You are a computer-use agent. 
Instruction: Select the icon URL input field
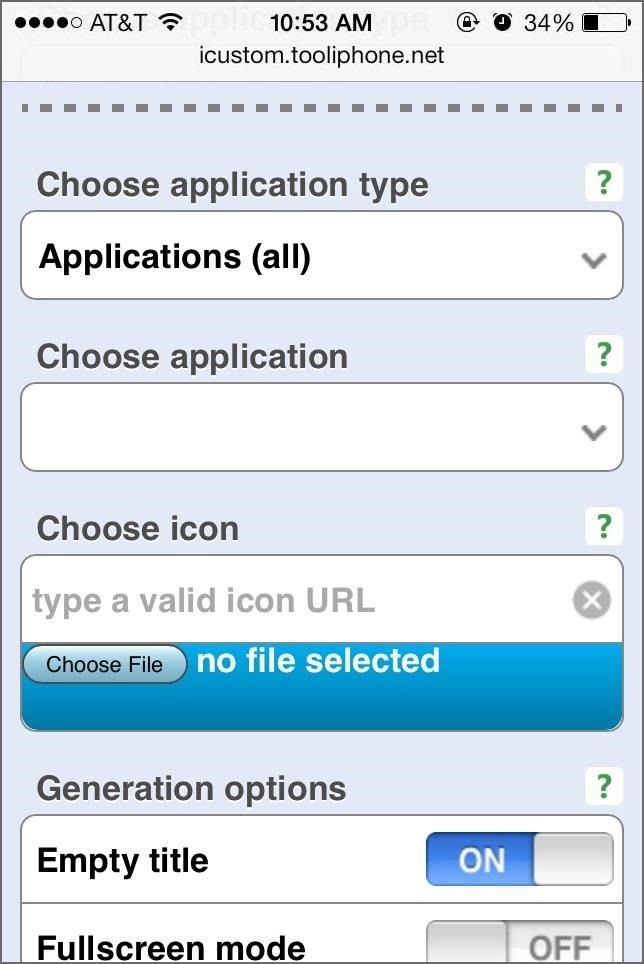coord(280,599)
